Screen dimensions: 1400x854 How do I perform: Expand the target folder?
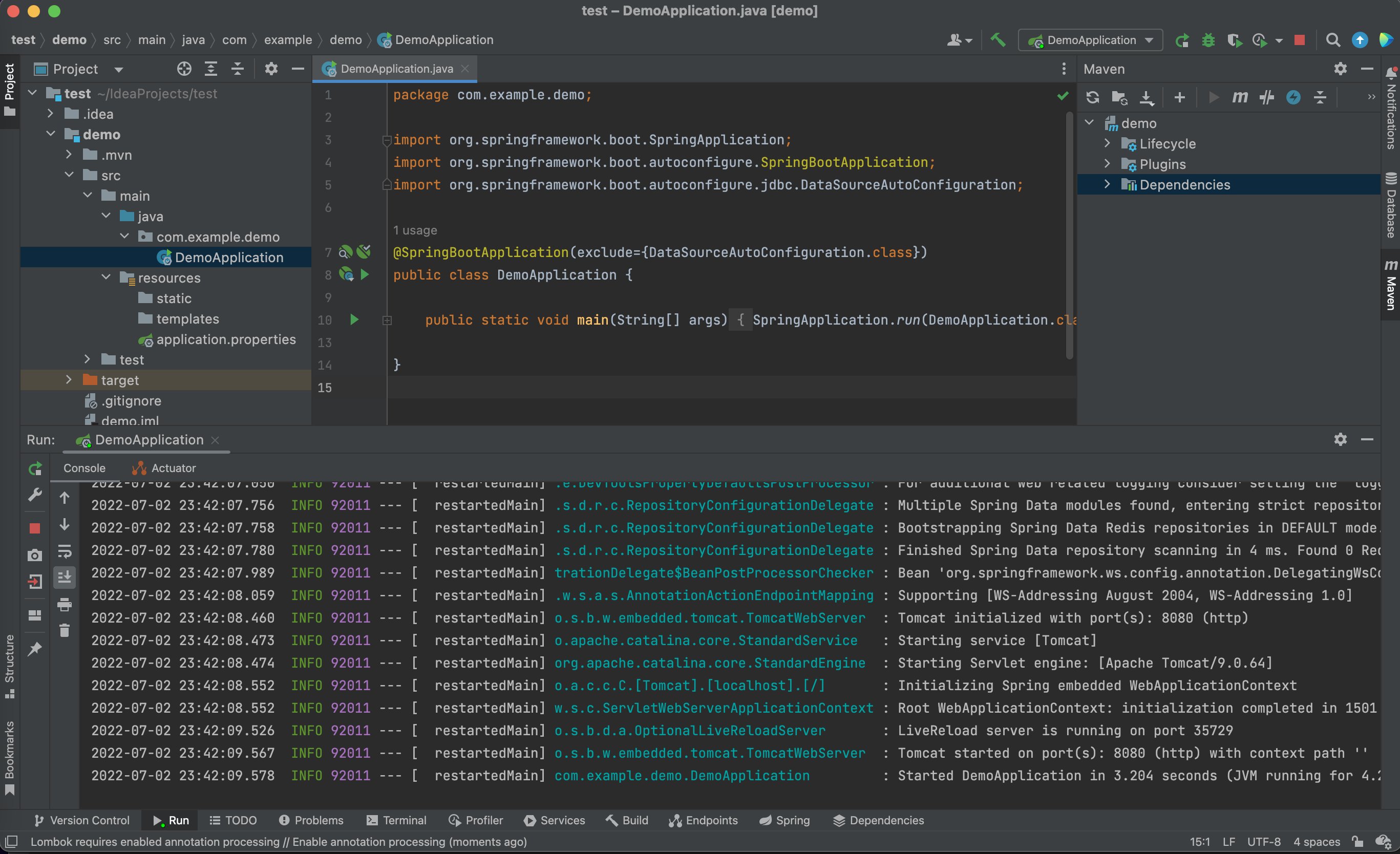pyautogui.click(x=69, y=380)
